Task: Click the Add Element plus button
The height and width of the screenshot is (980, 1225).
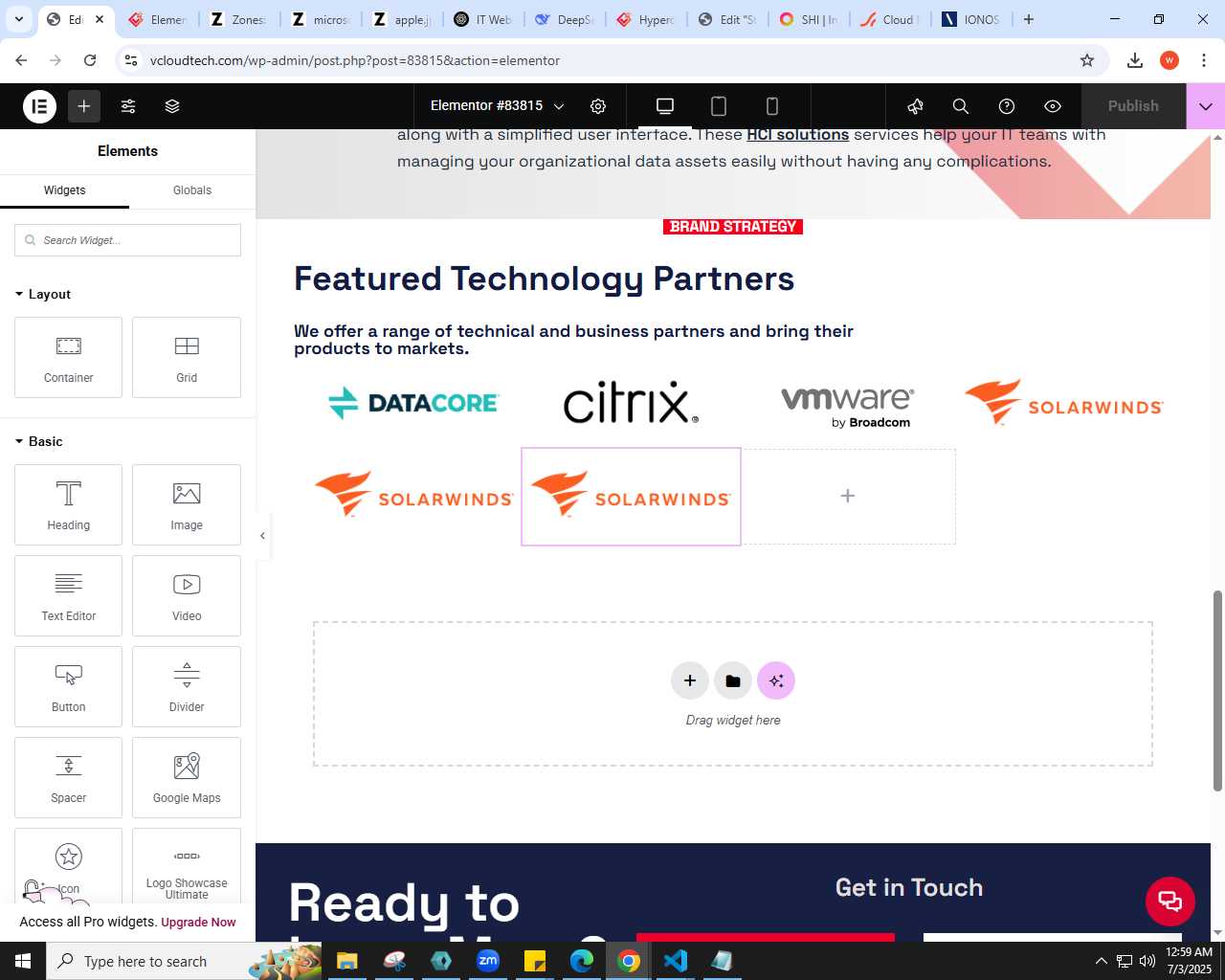Action: pos(84,106)
